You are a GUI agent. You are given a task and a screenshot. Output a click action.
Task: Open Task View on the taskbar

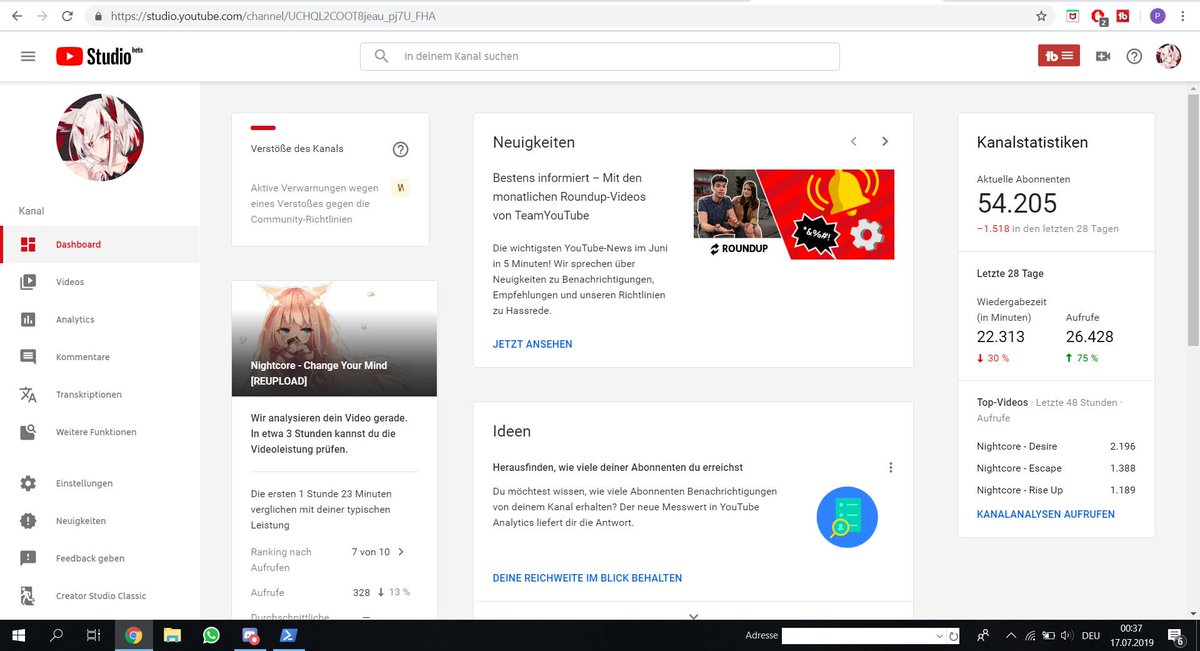pyautogui.click(x=94, y=635)
